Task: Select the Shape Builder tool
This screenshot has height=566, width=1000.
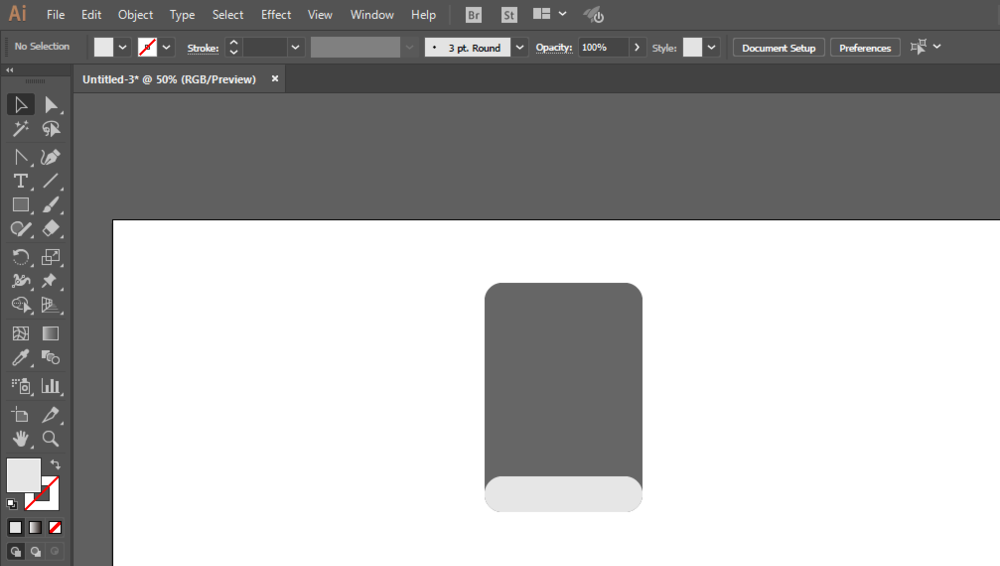Action: tap(20, 305)
